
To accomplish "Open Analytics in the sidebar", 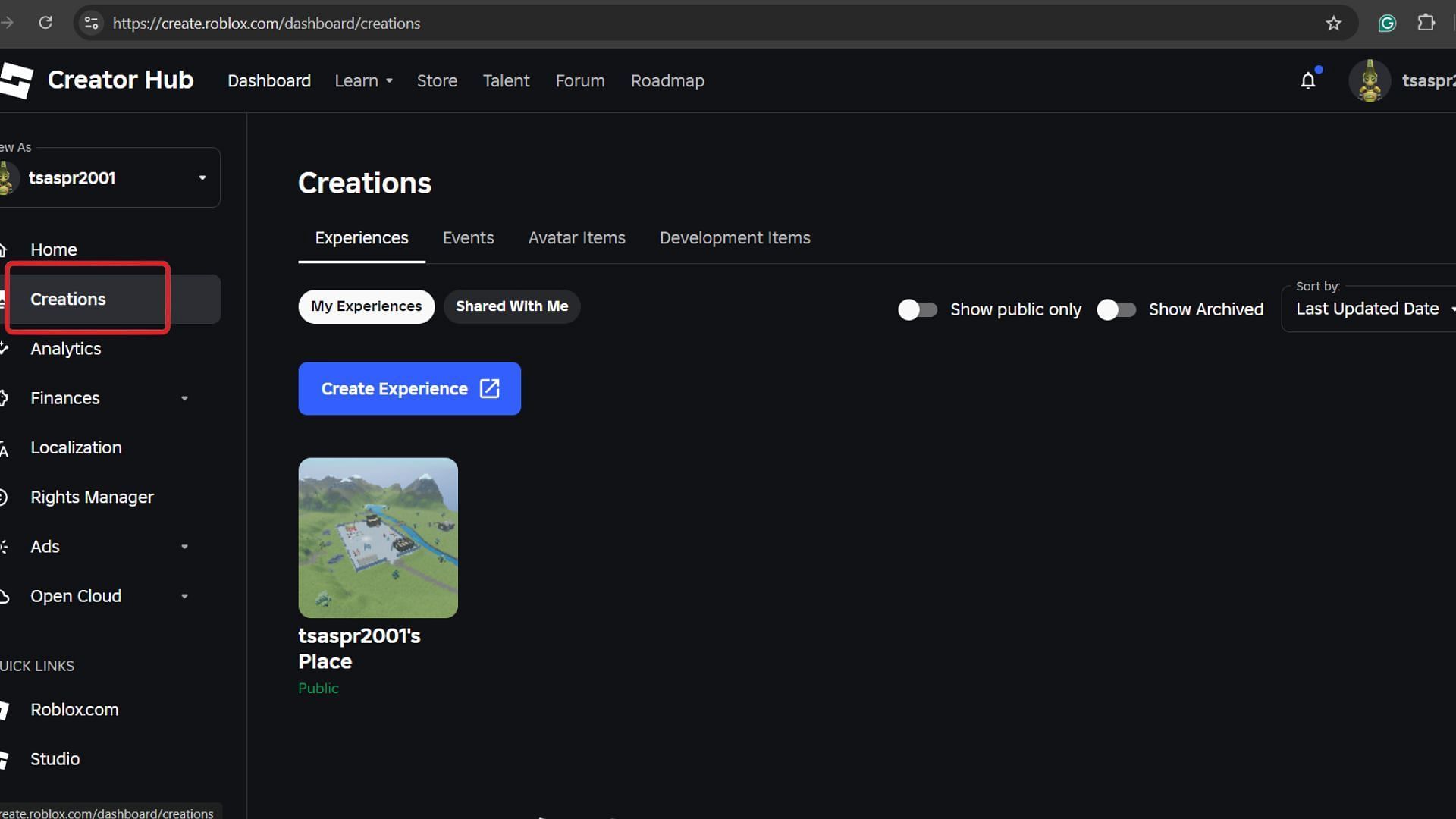I will click(65, 349).
